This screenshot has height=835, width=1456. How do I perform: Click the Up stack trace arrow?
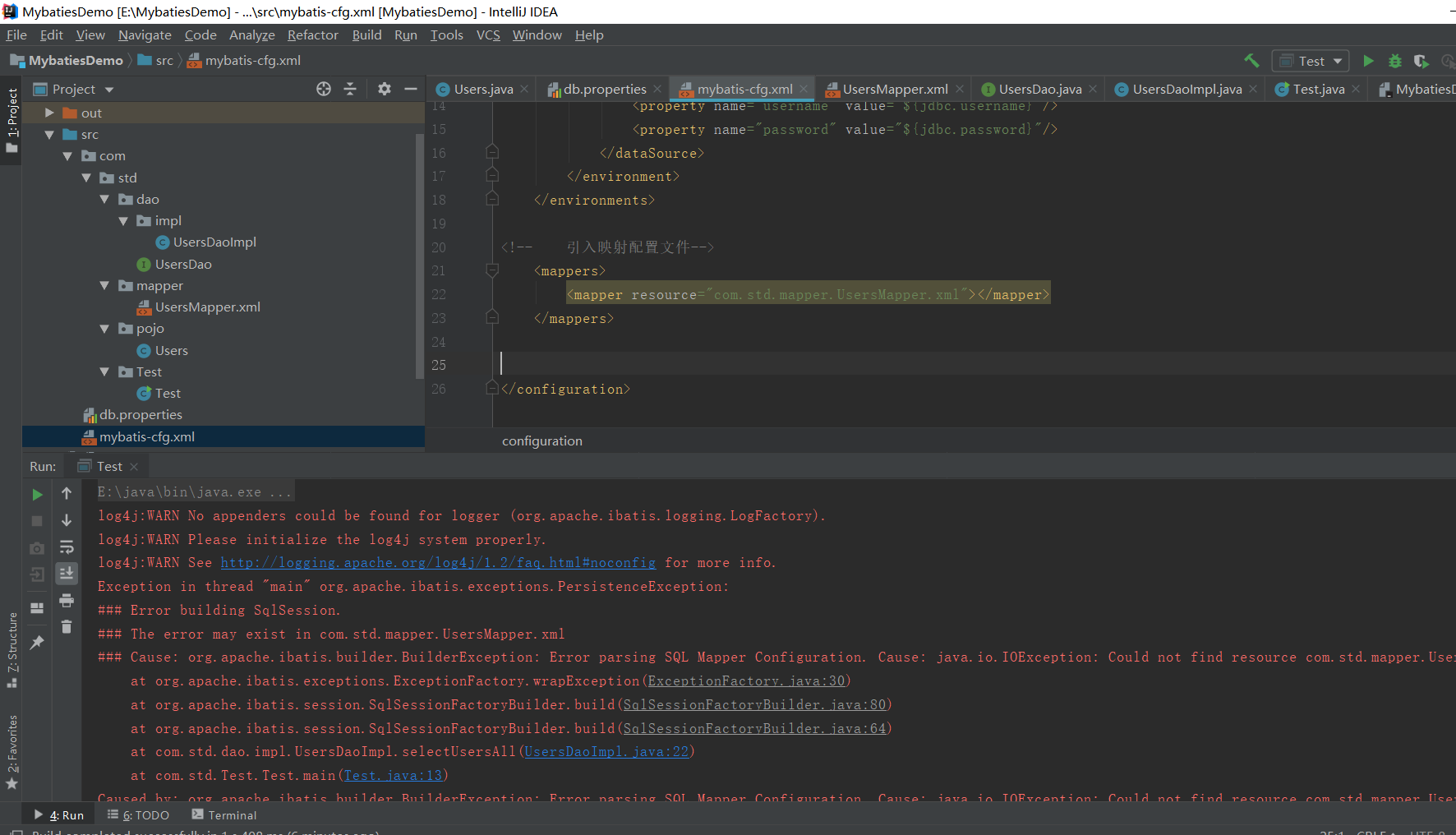tap(67, 493)
